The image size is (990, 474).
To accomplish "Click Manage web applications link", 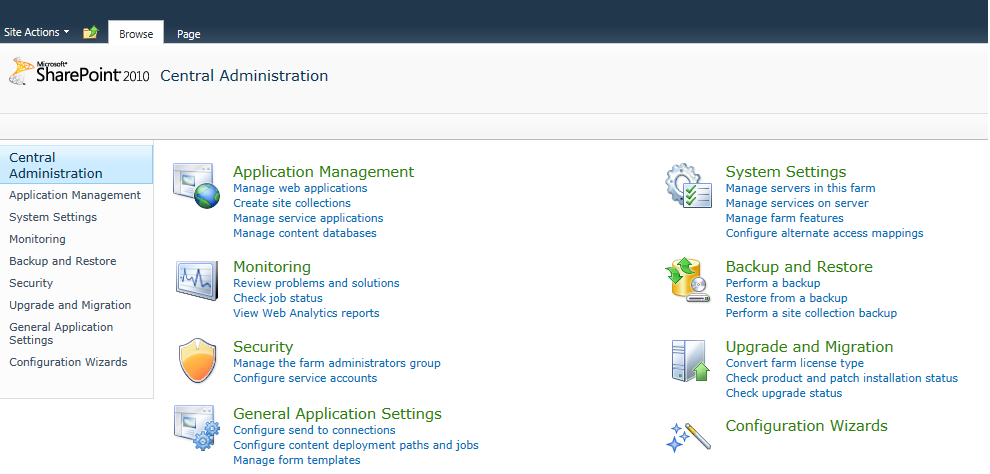I will click(x=301, y=188).
